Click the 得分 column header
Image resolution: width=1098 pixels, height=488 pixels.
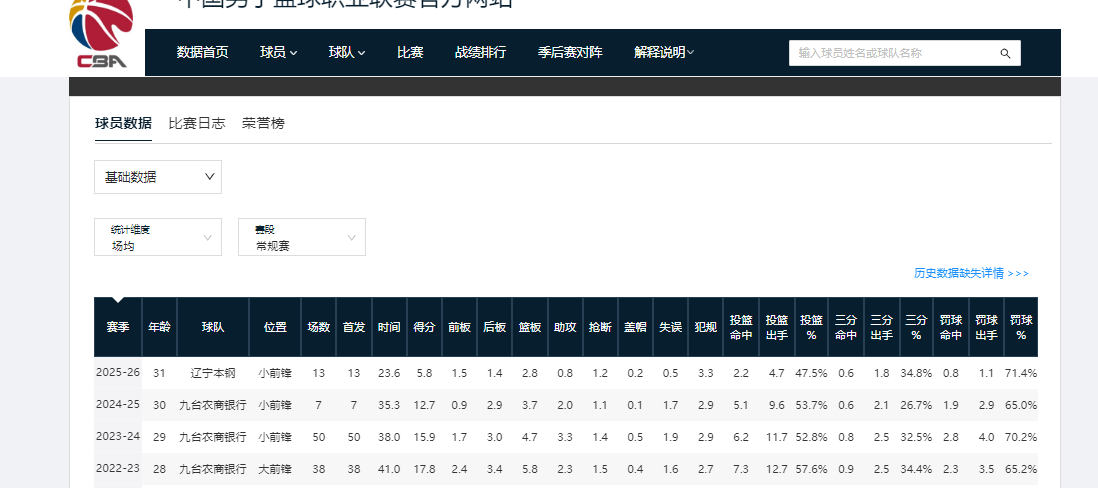424,327
